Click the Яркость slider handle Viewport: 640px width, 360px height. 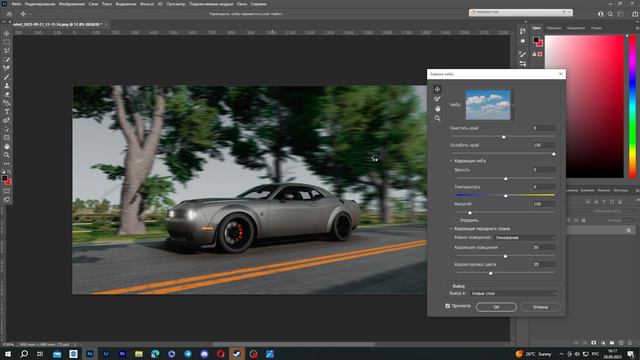506,179
